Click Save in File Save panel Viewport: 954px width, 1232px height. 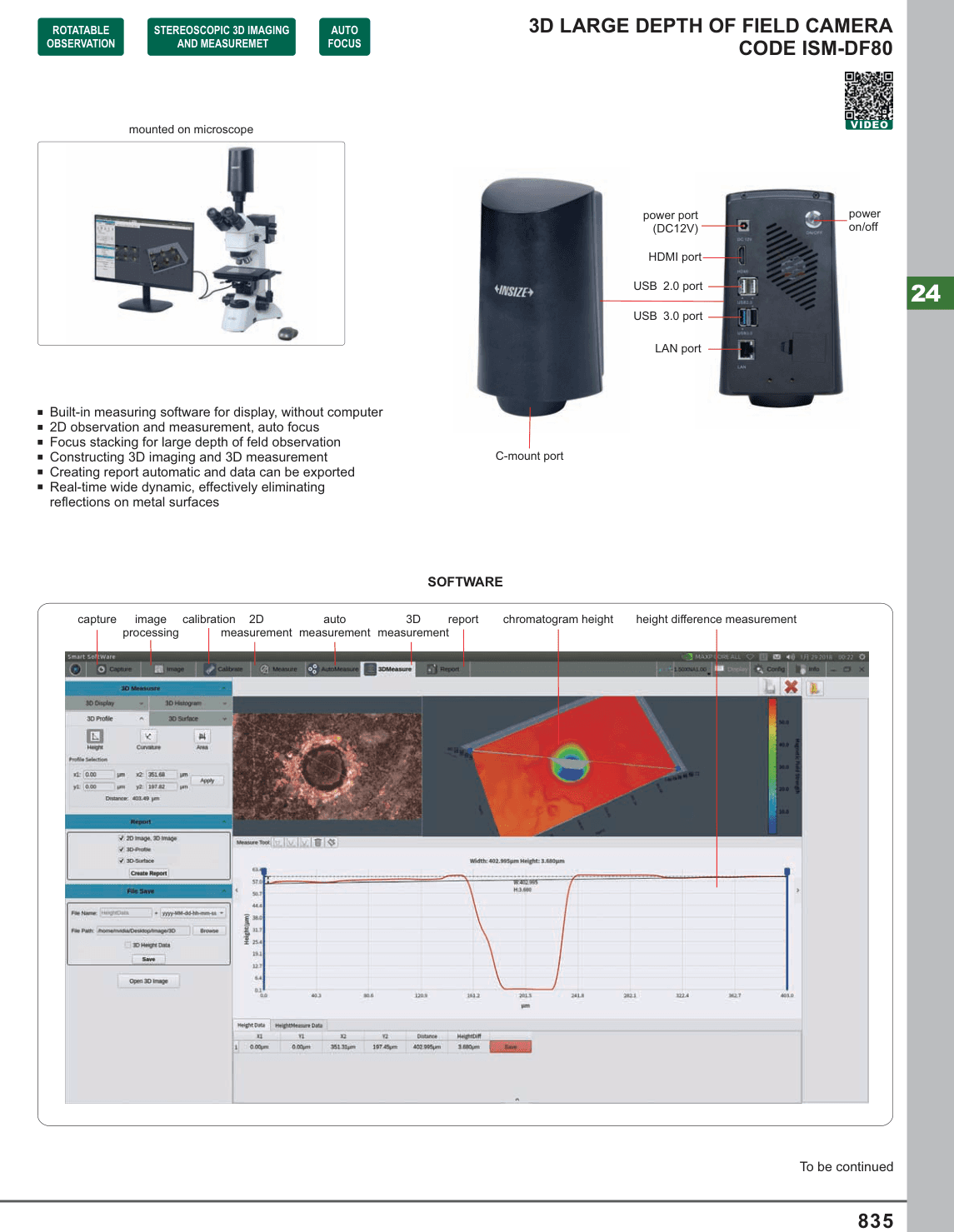click(148, 959)
